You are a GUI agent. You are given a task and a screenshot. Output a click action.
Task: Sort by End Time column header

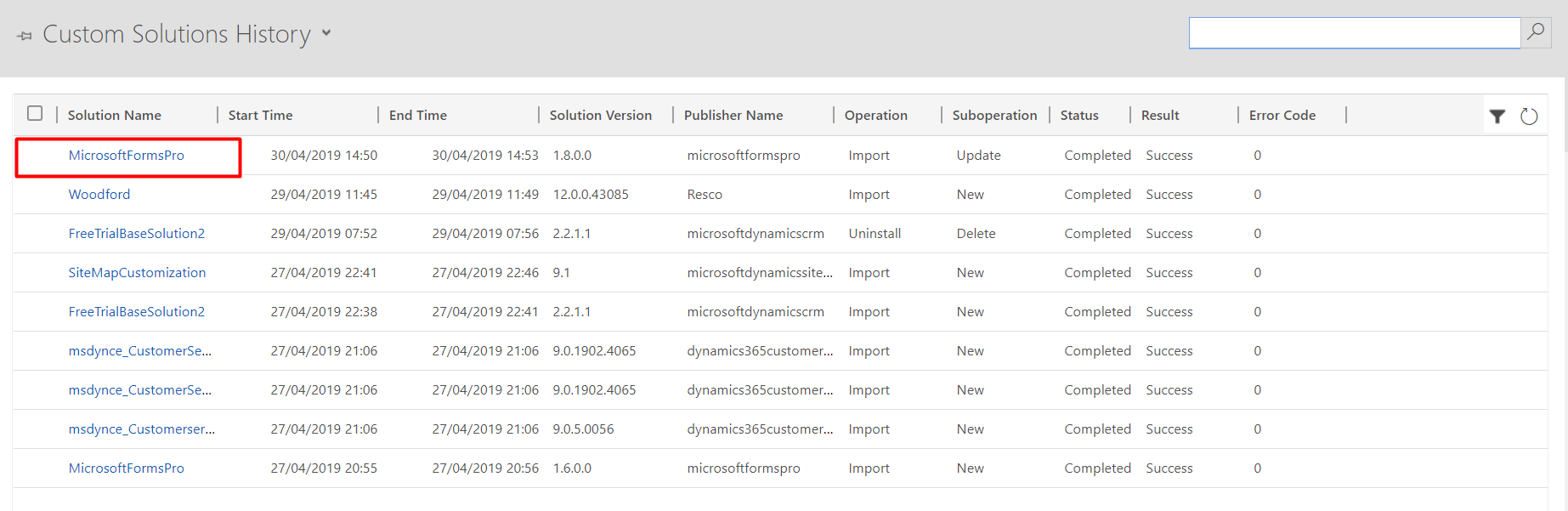click(x=418, y=116)
